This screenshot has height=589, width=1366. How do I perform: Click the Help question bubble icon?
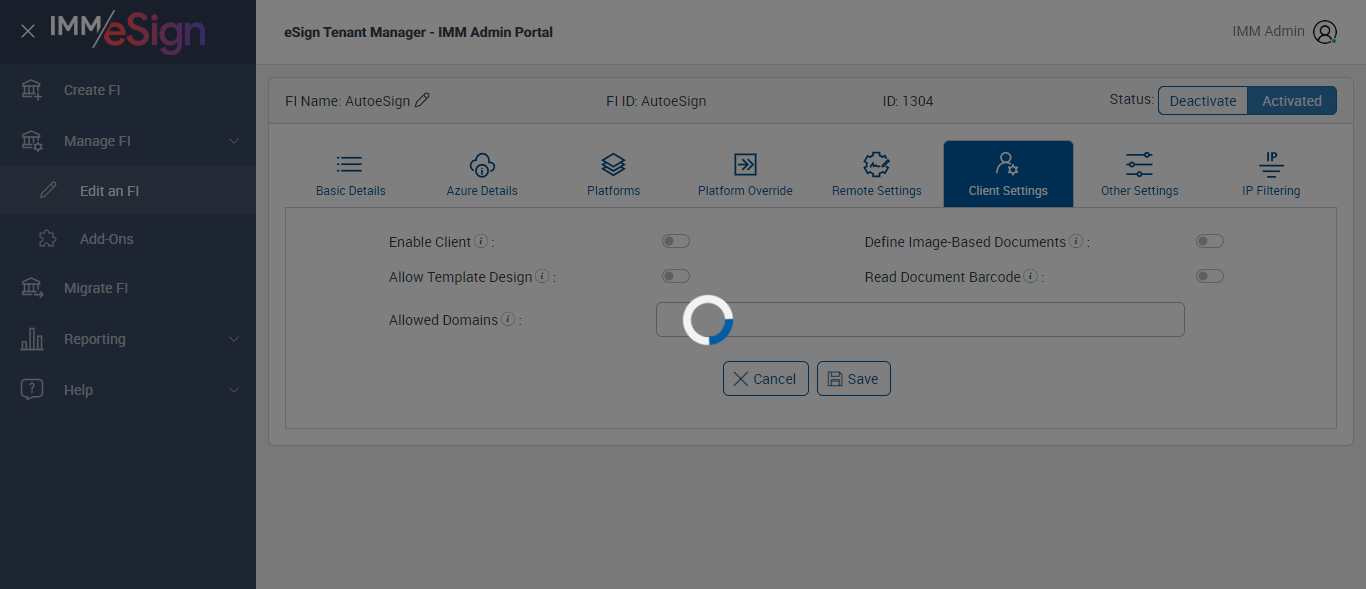[32, 390]
